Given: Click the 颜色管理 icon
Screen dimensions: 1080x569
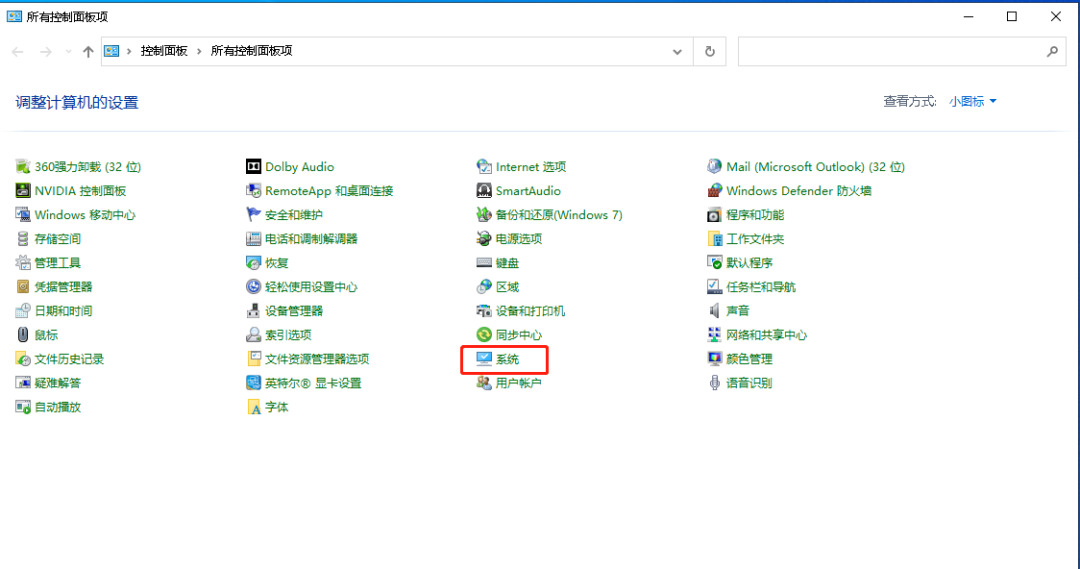Looking at the screenshot, I should coord(714,359).
